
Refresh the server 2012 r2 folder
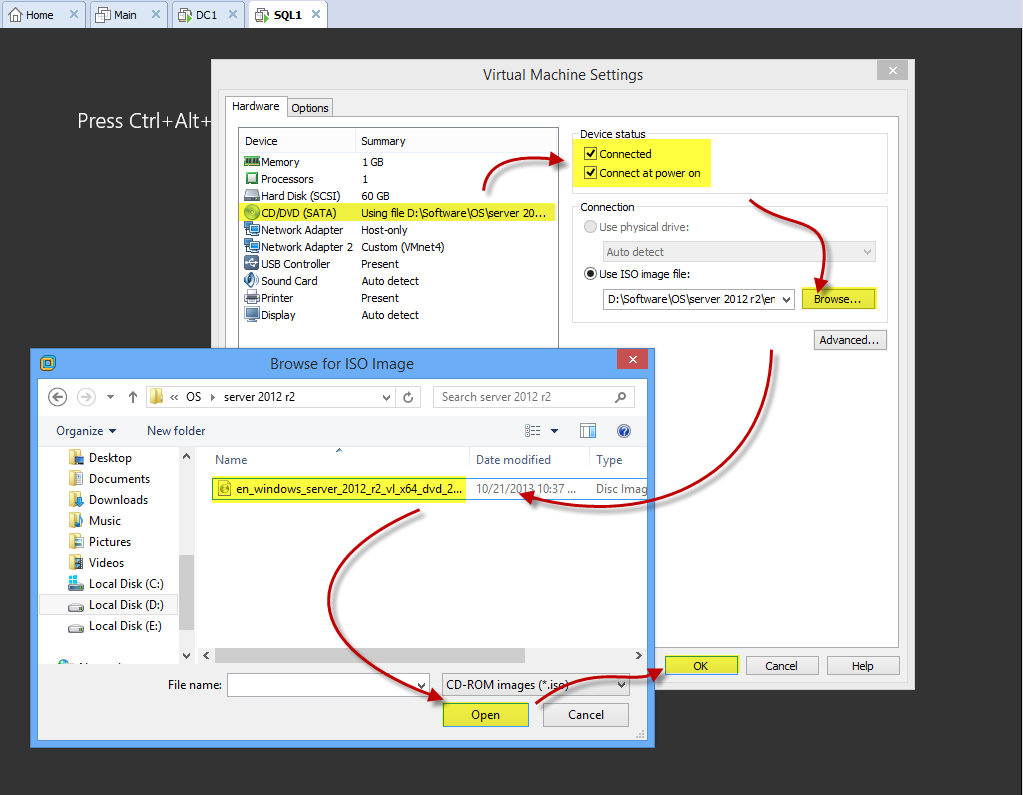point(408,397)
